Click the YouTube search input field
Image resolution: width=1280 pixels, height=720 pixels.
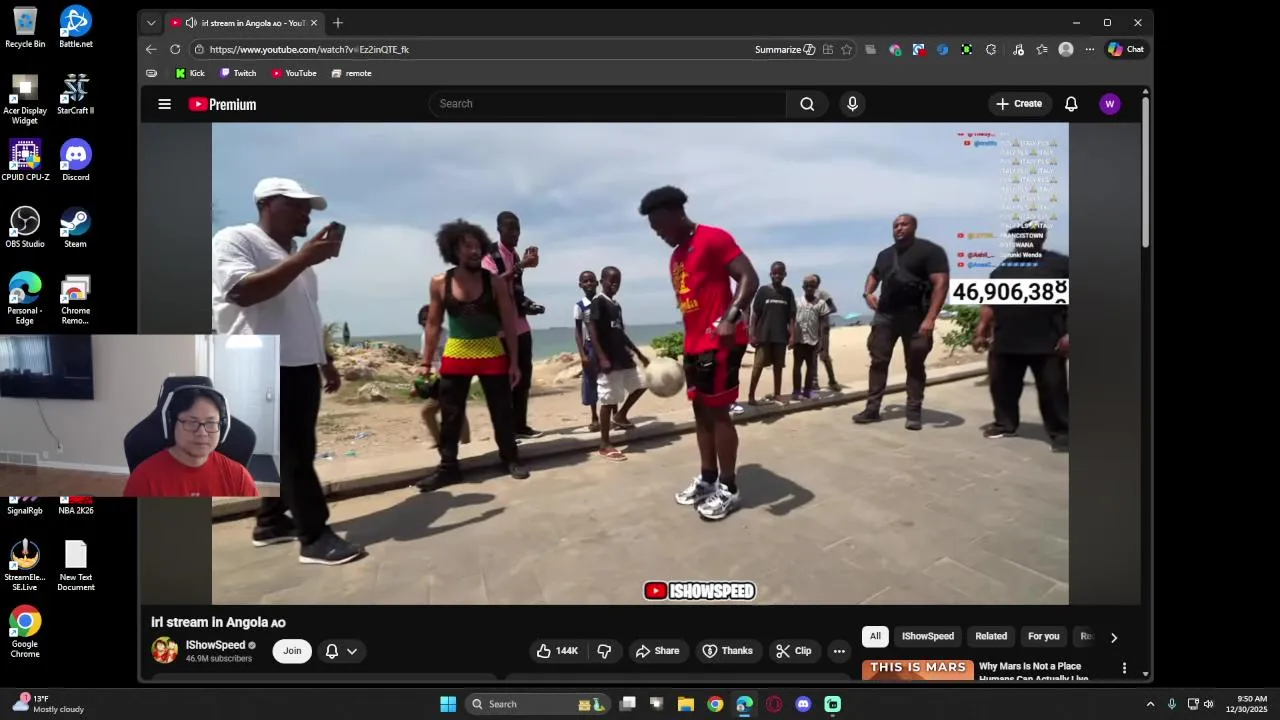[x=608, y=104]
